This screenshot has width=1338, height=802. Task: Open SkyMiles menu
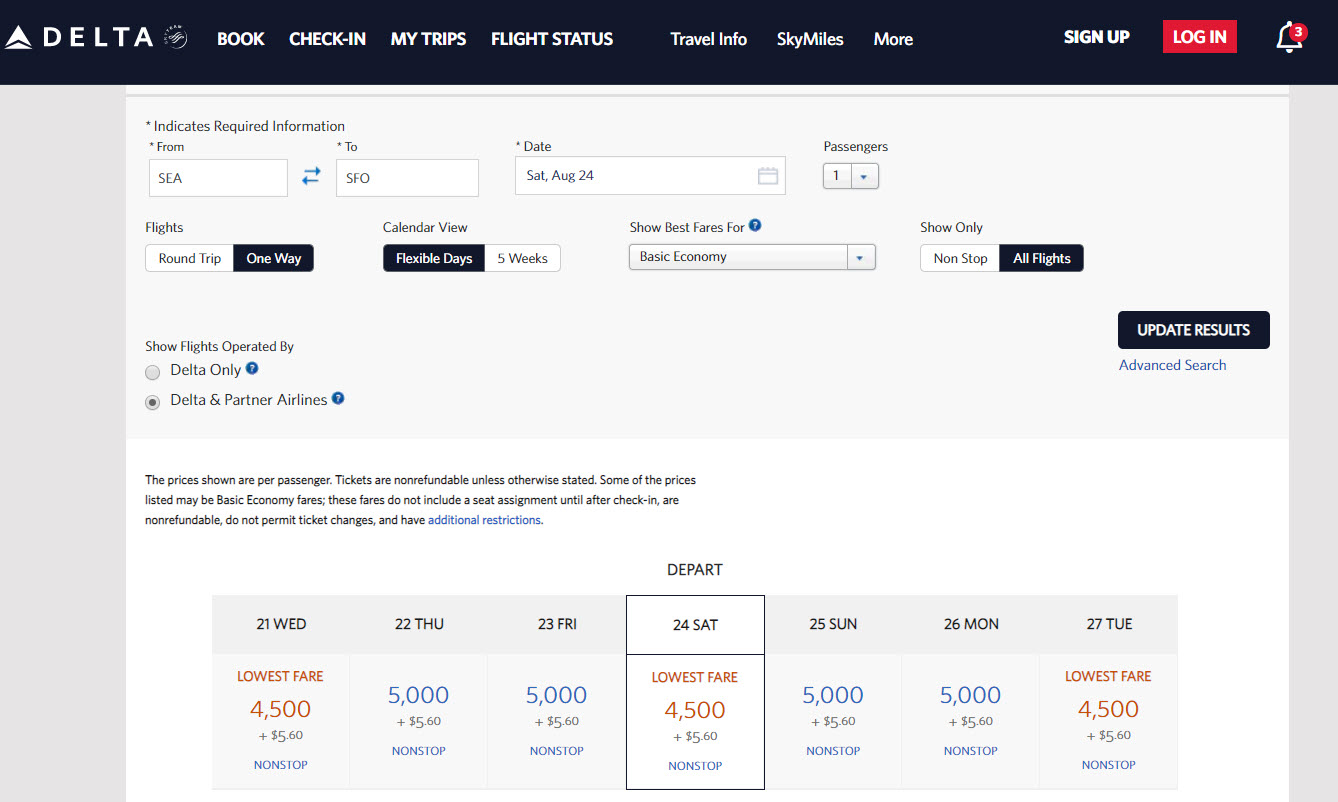click(x=810, y=39)
